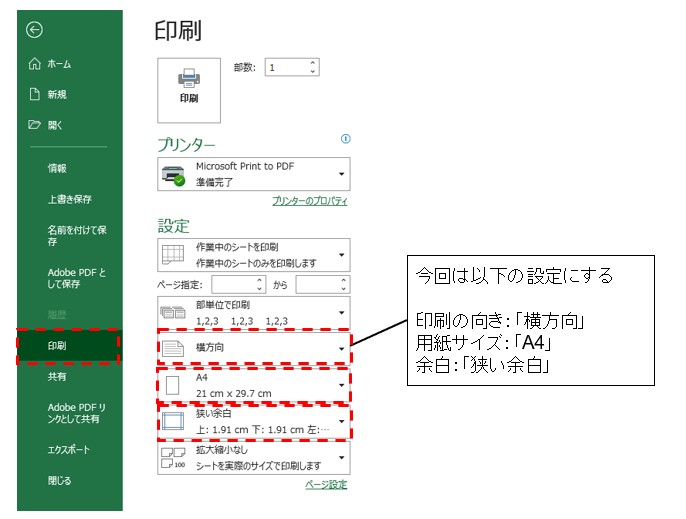Open the collated printing dropdown

tap(254, 311)
